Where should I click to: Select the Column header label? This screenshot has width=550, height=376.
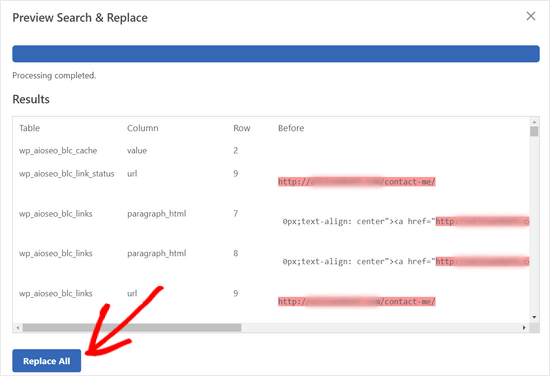[142, 128]
